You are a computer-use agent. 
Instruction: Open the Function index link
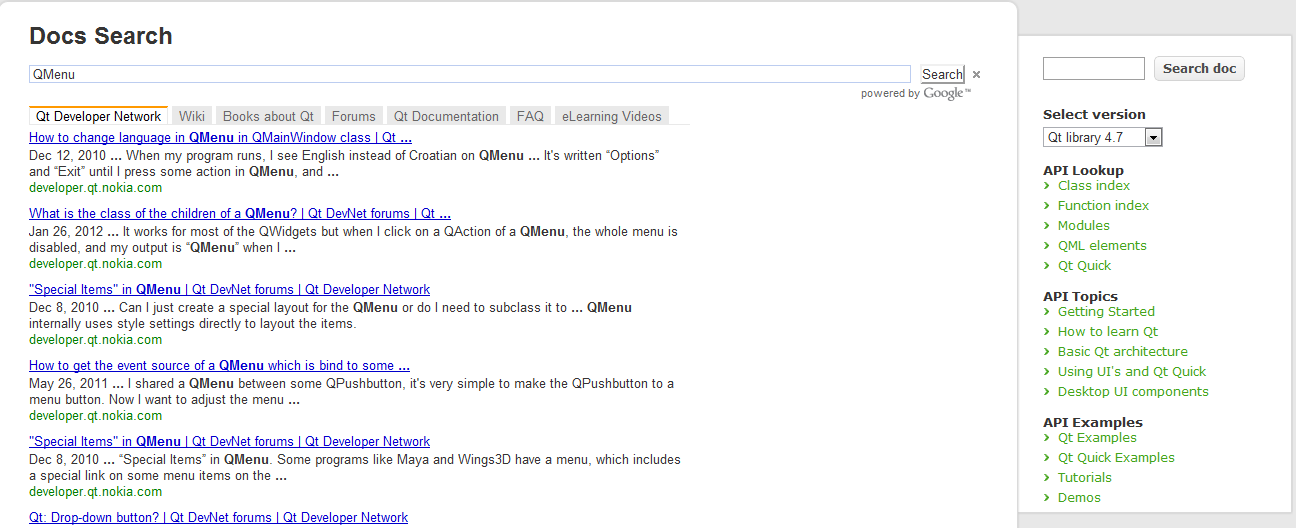tap(1103, 206)
